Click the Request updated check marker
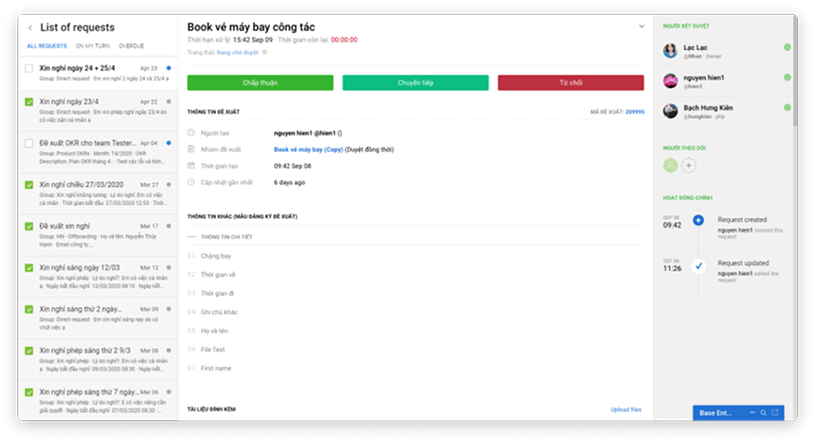 click(698, 266)
